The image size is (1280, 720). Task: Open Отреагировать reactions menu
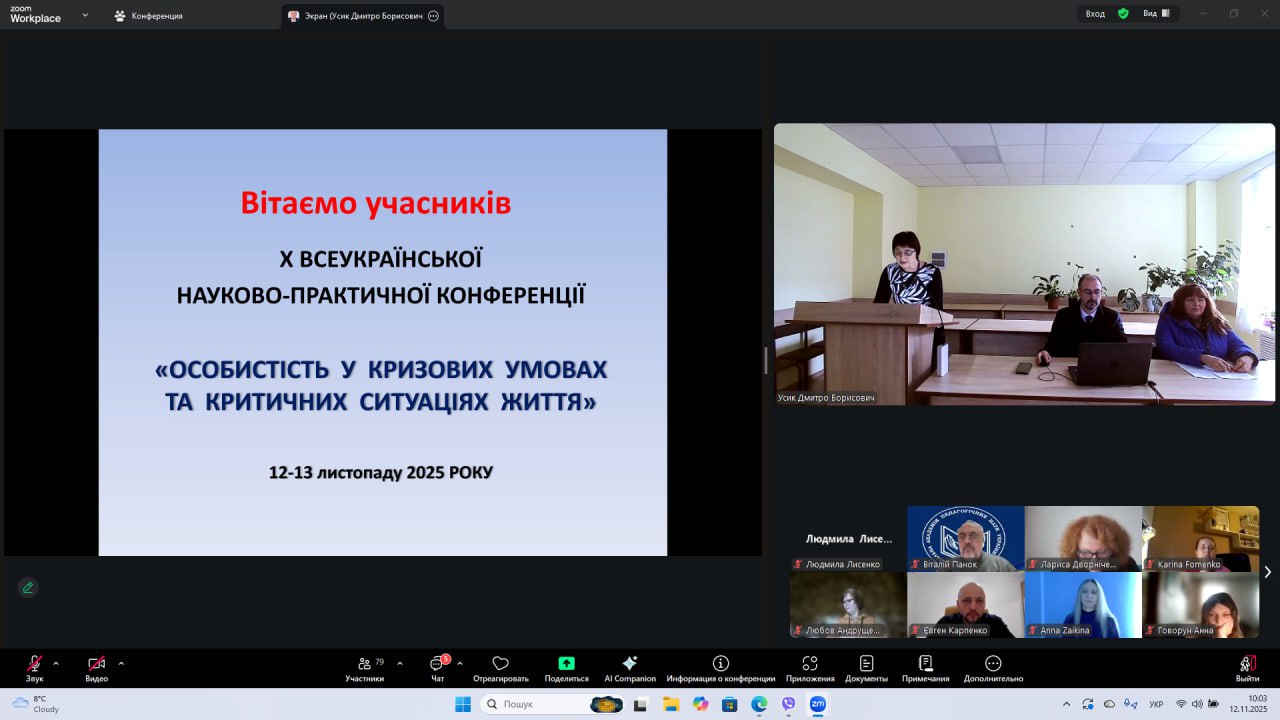pyautogui.click(x=501, y=668)
